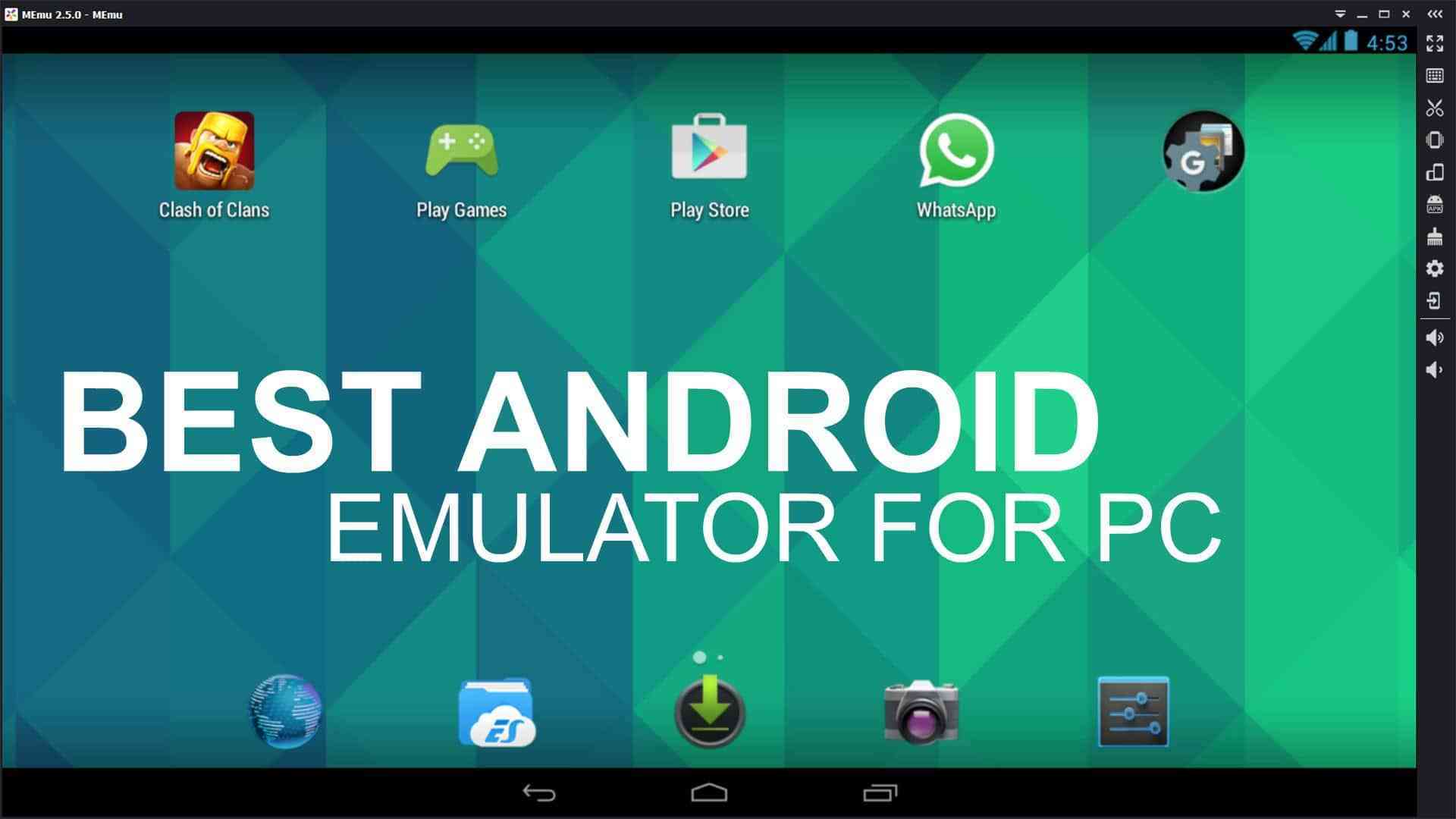Expand MEmu screenshot tool dropdown

1436,109
